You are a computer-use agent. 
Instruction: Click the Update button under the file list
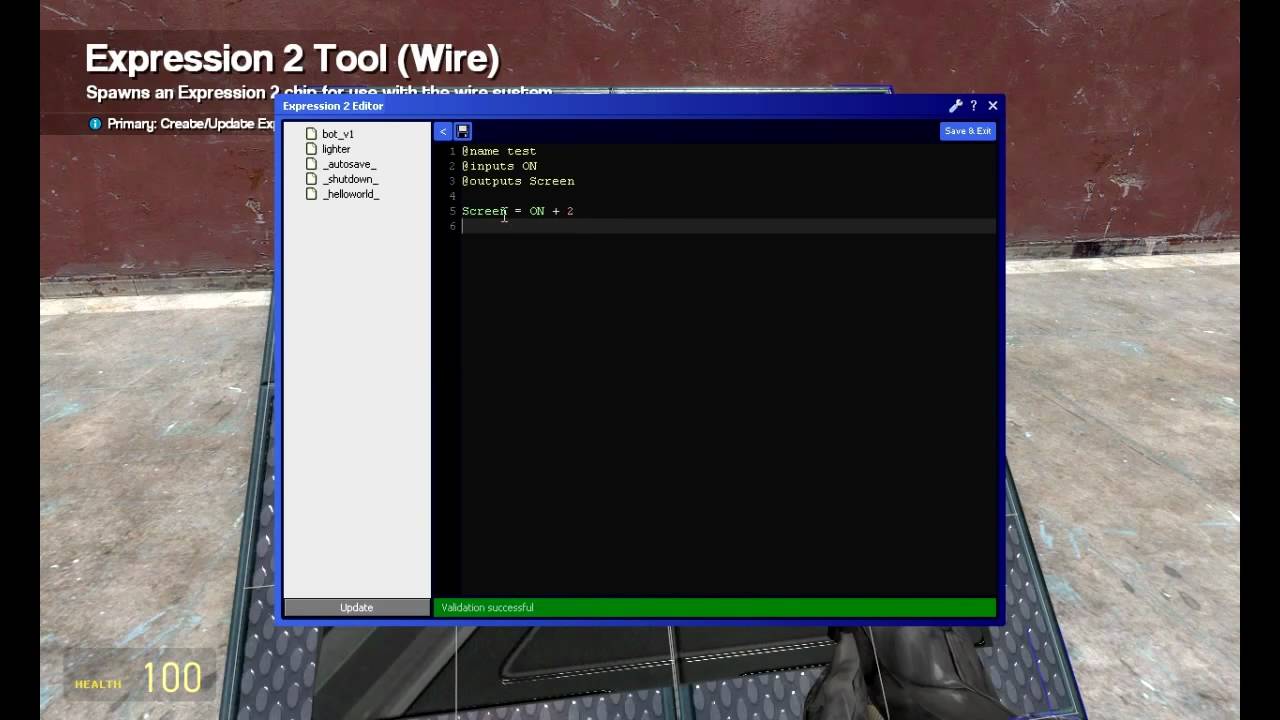(357, 607)
